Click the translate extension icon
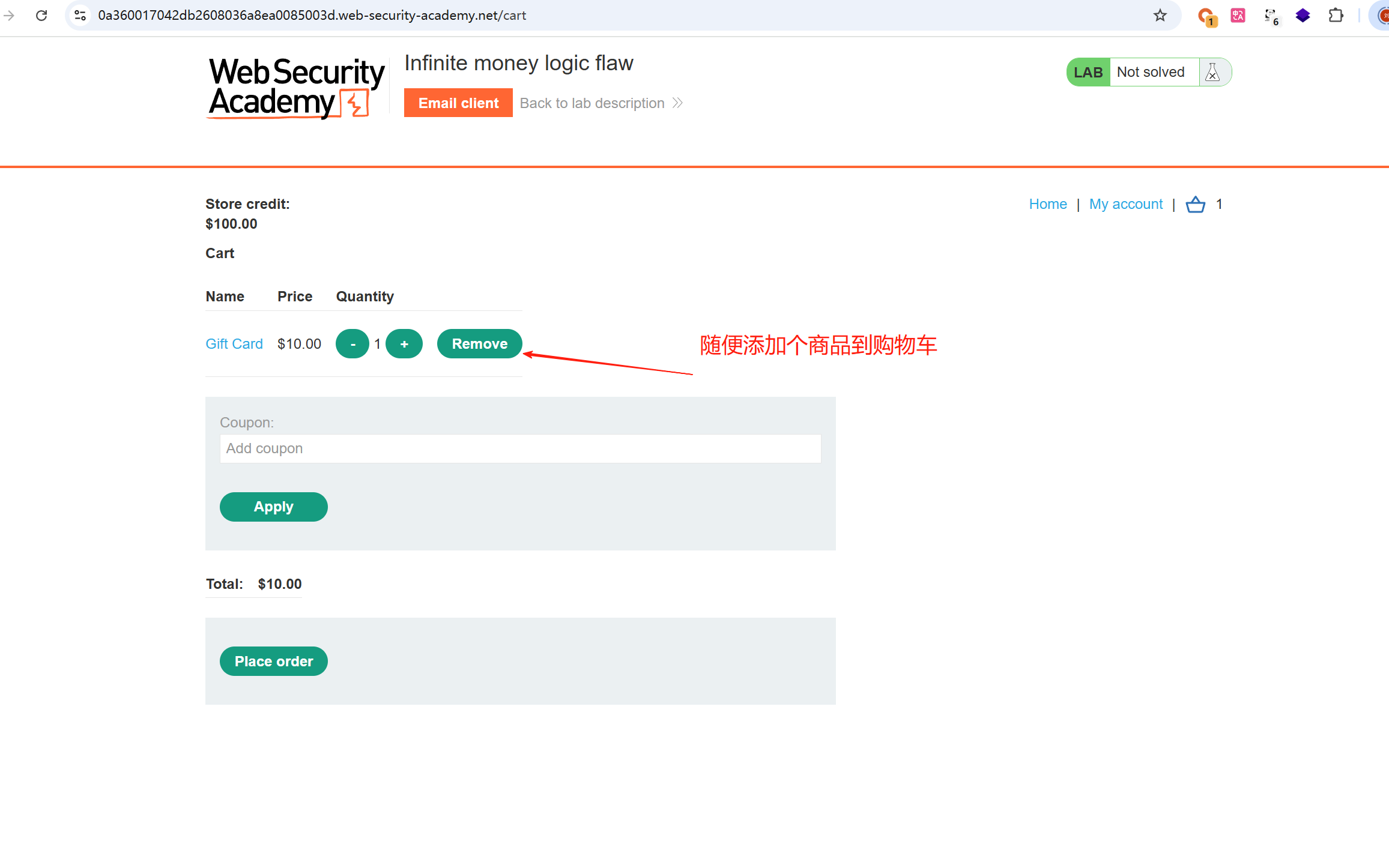1389x868 pixels. (1238, 16)
